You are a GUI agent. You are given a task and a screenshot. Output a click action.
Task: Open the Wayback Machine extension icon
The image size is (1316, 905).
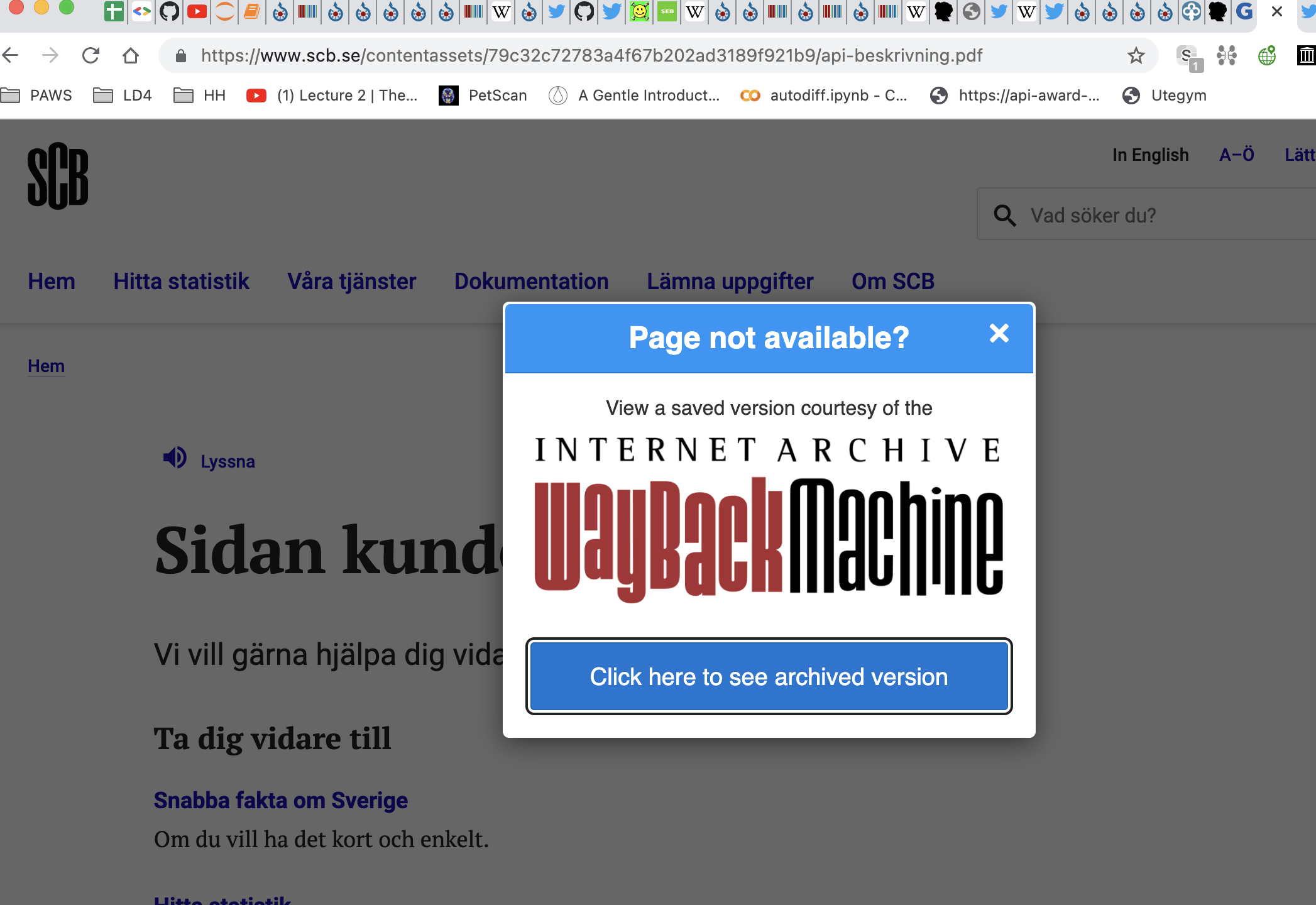click(x=1306, y=56)
